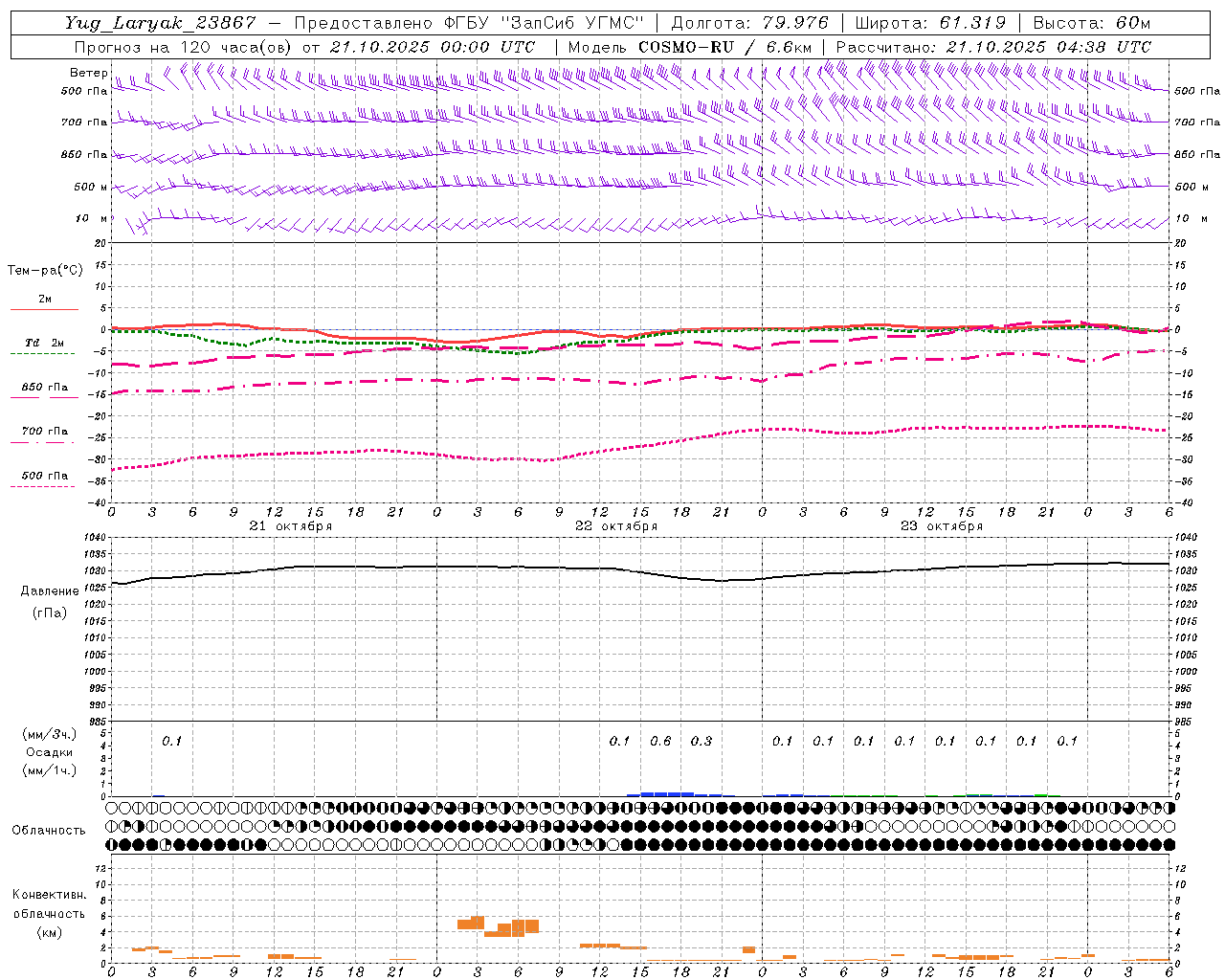Viewport: 1225px width, 980px height.
Task: Click the station name Yug_Laryak_23867
Action: (x=161, y=23)
